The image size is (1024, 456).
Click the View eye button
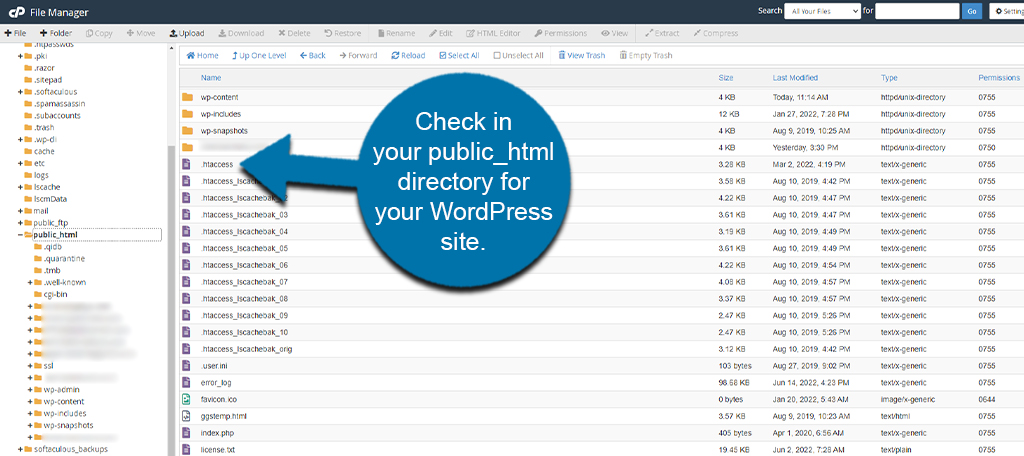pos(615,33)
